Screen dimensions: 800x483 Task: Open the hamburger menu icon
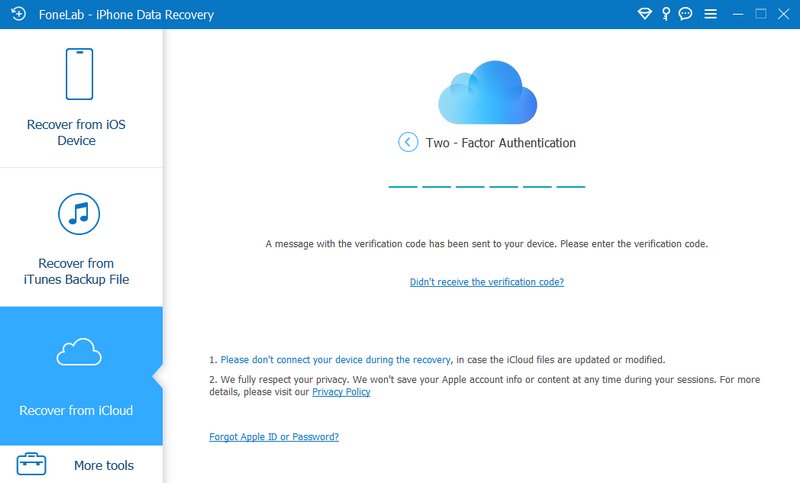click(710, 14)
